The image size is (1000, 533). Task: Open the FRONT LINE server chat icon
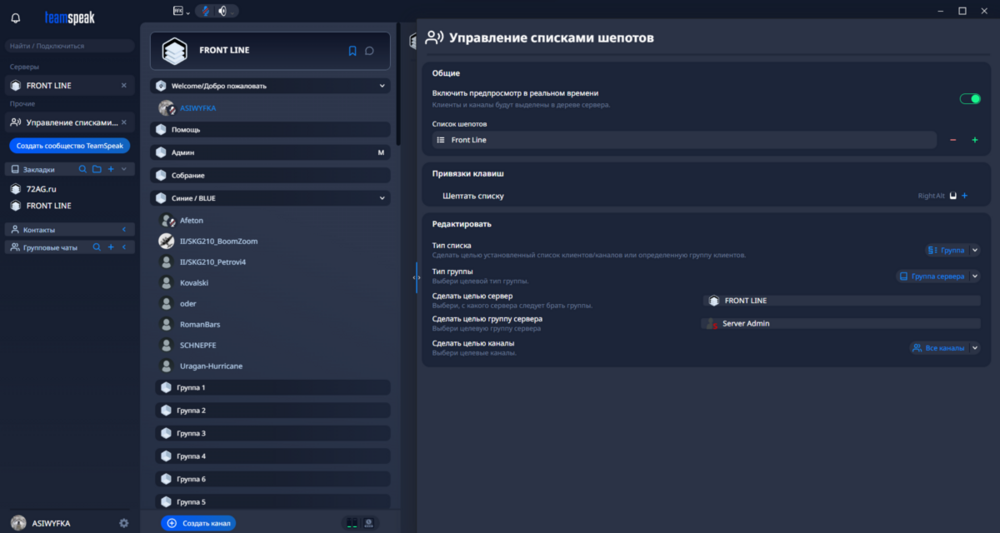pos(369,51)
